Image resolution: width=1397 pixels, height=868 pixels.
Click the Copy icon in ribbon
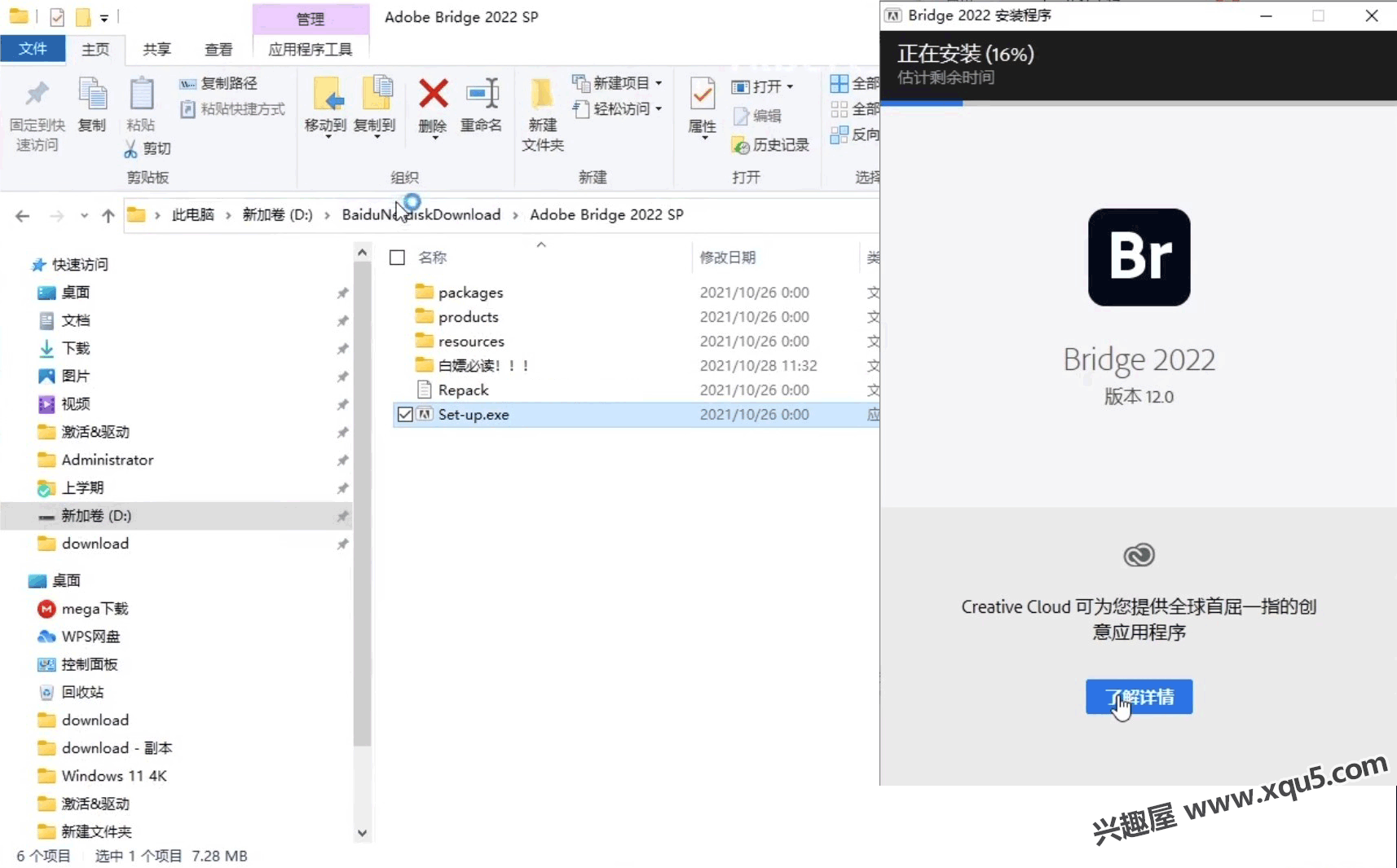(x=92, y=94)
